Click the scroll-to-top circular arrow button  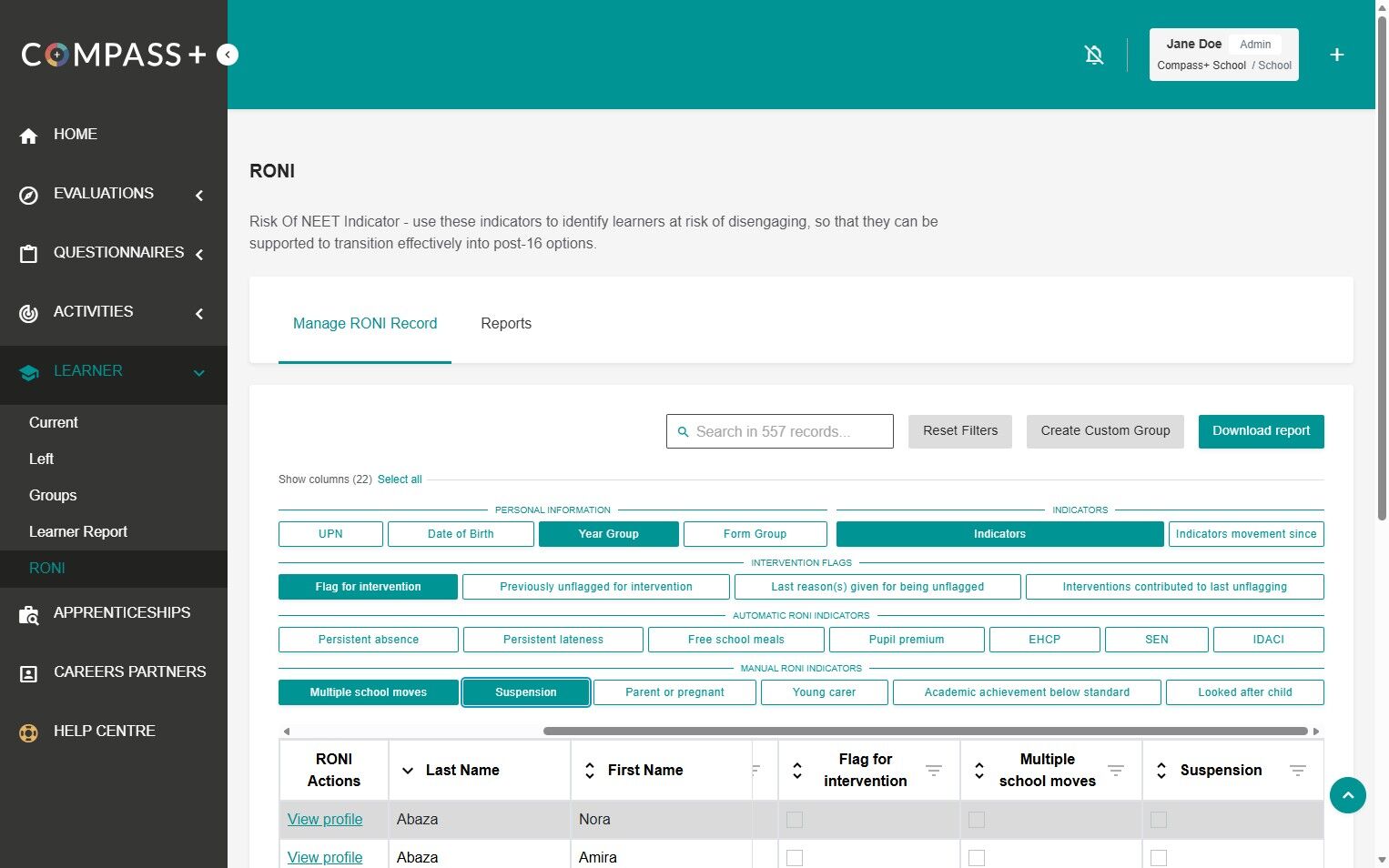1348,795
